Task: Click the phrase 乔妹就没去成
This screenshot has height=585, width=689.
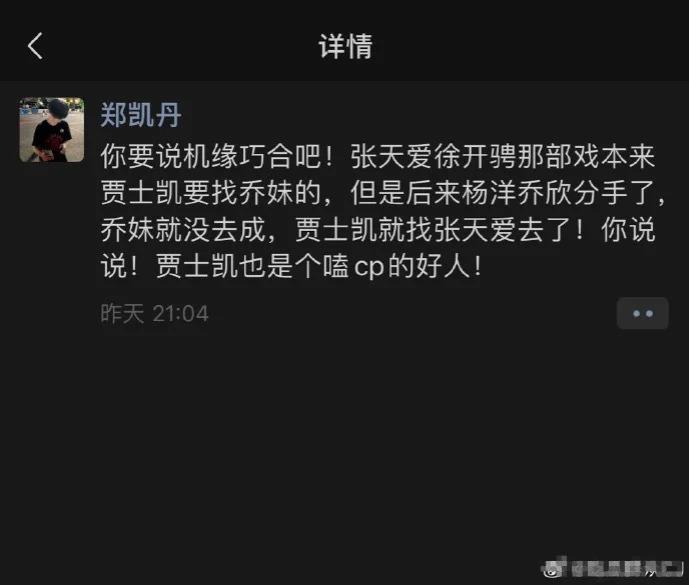Action: click(x=183, y=229)
